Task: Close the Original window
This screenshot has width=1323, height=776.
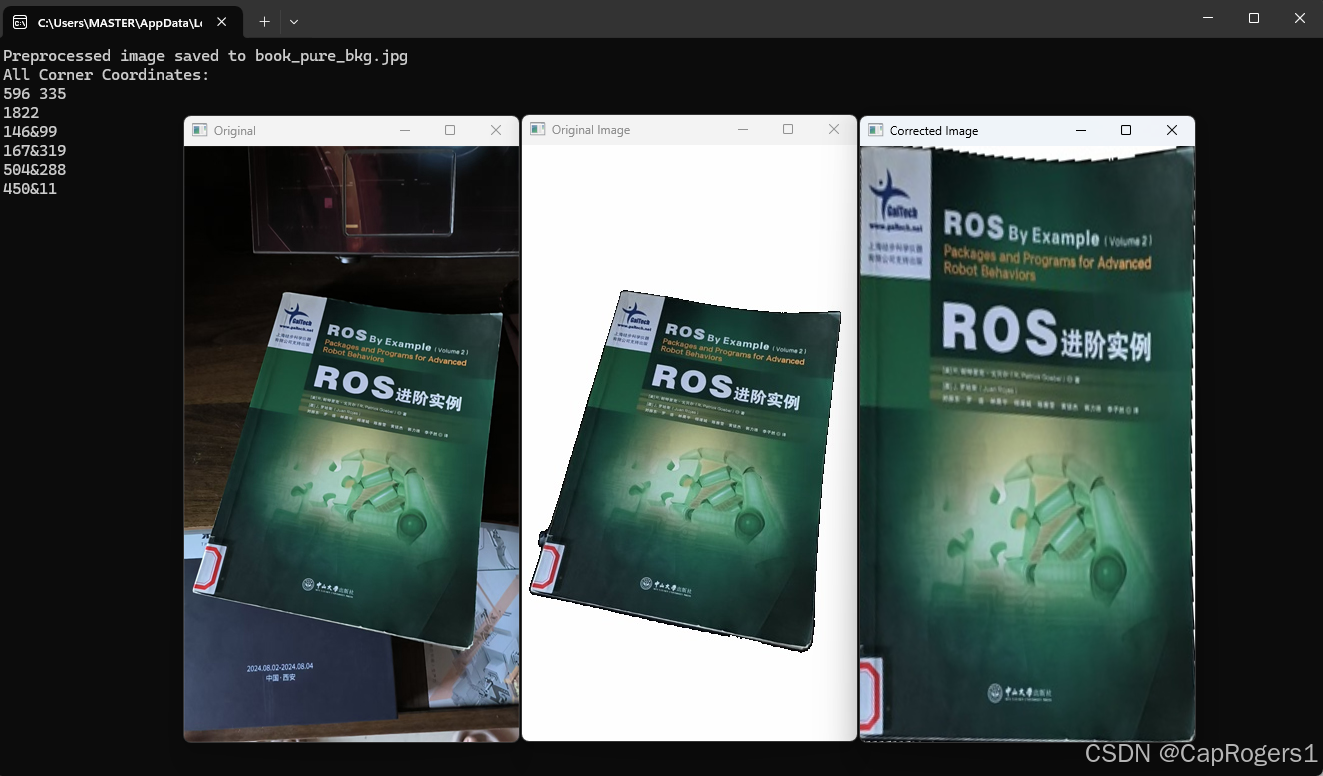Action: pos(496,130)
